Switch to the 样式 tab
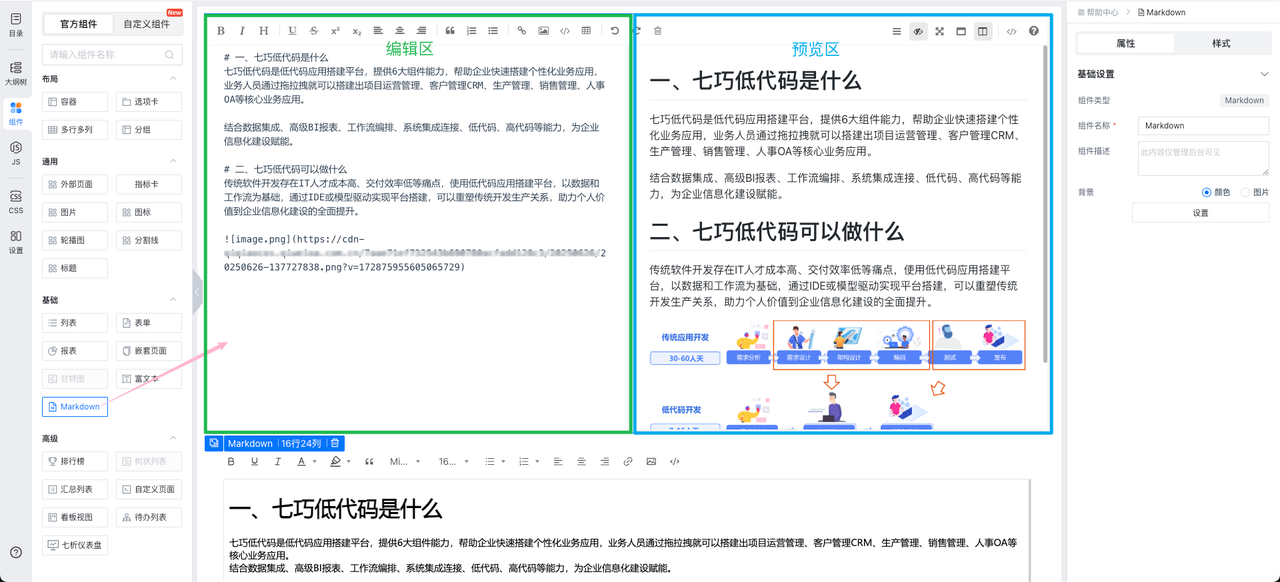This screenshot has width=1280, height=582. tap(1221, 44)
